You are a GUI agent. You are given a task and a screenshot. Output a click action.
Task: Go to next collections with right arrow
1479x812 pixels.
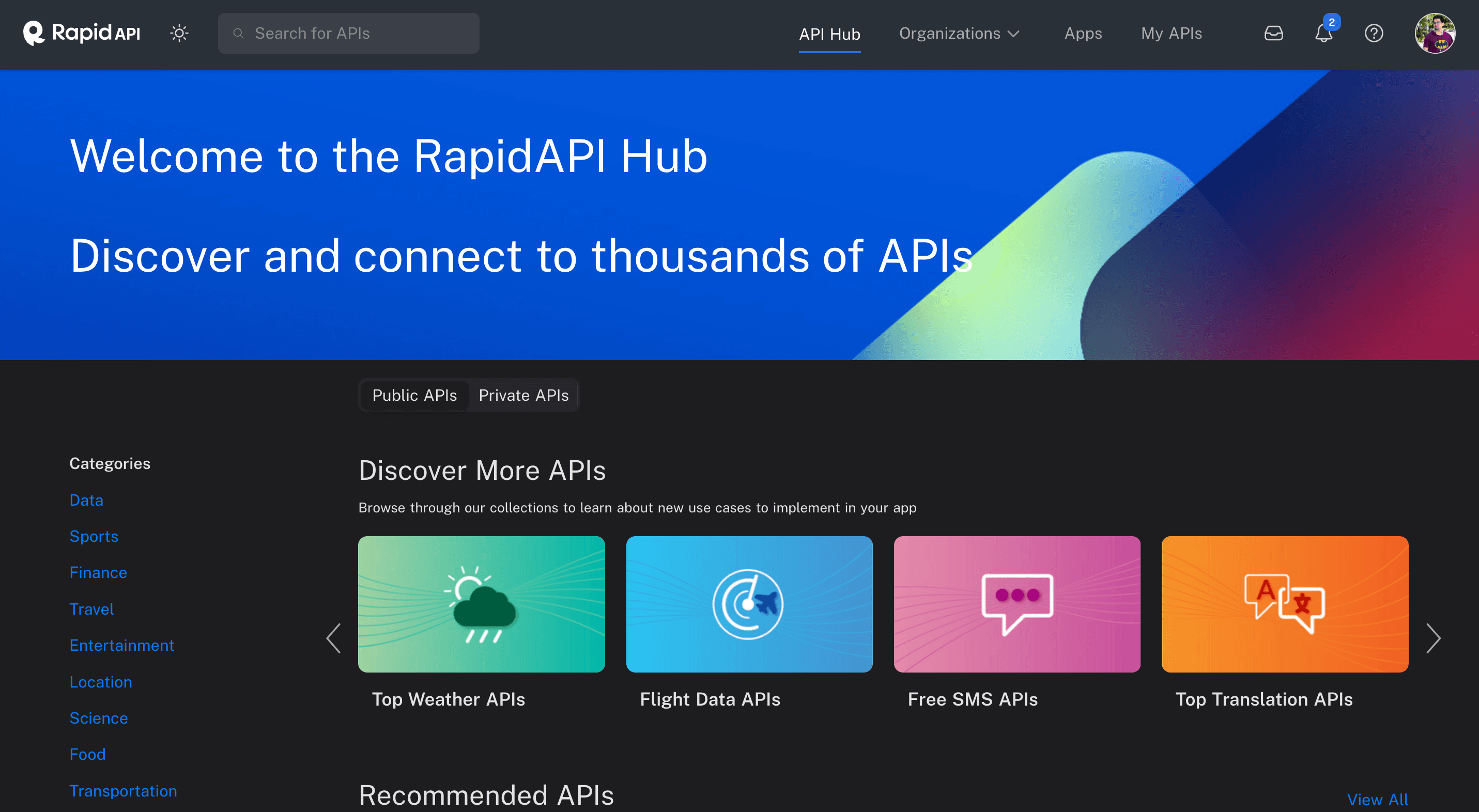tap(1433, 638)
